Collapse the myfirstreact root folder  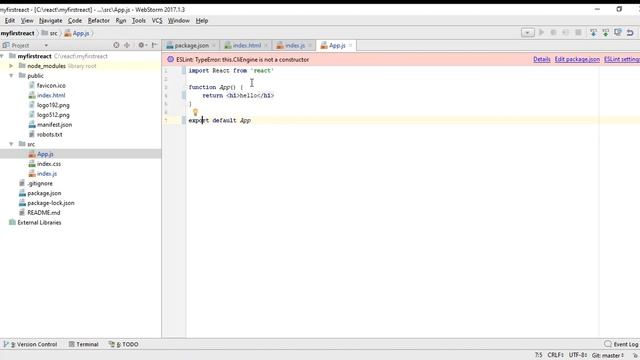coord(2,56)
